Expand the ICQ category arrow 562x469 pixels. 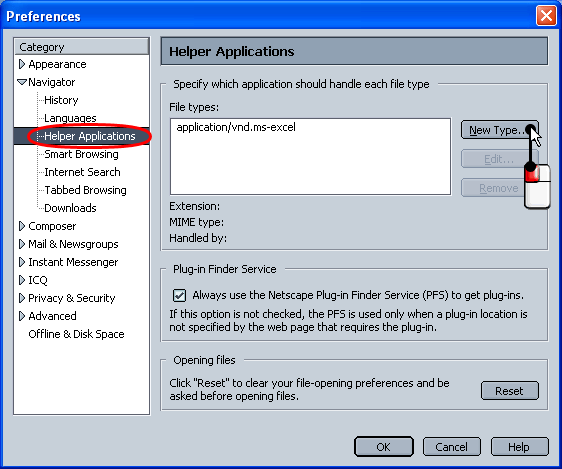click(22, 280)
